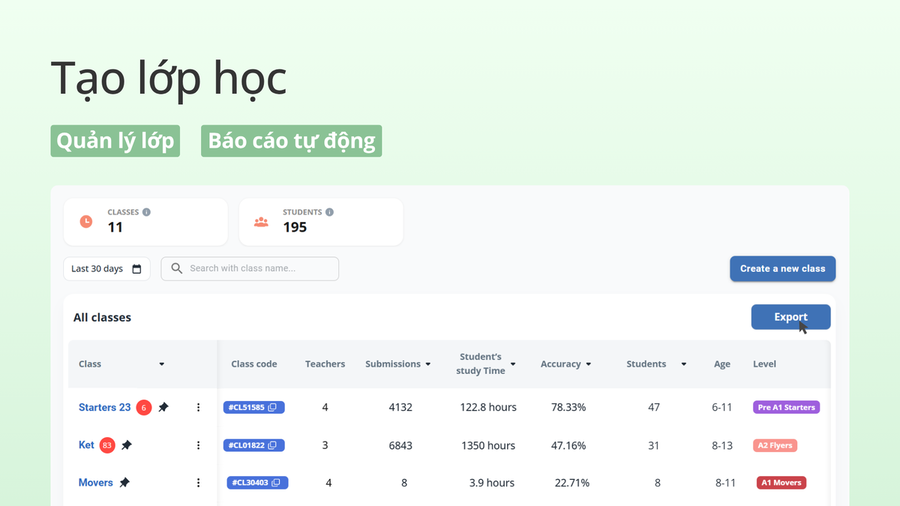Open three-dot menu for Ket class

click(x=198, y=445)
